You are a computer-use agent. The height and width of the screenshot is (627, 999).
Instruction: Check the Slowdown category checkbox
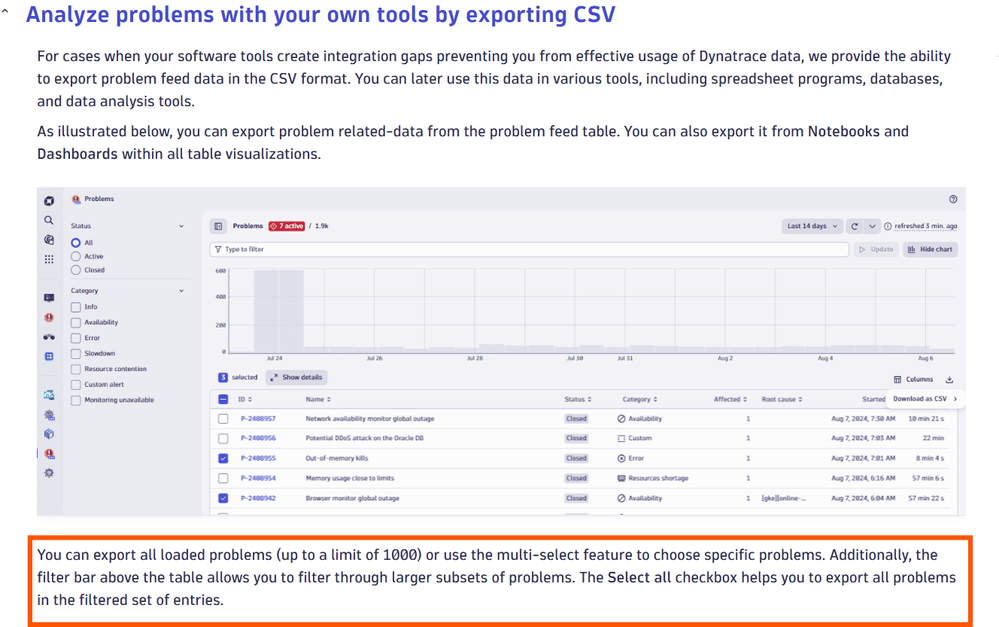(75, 353)
